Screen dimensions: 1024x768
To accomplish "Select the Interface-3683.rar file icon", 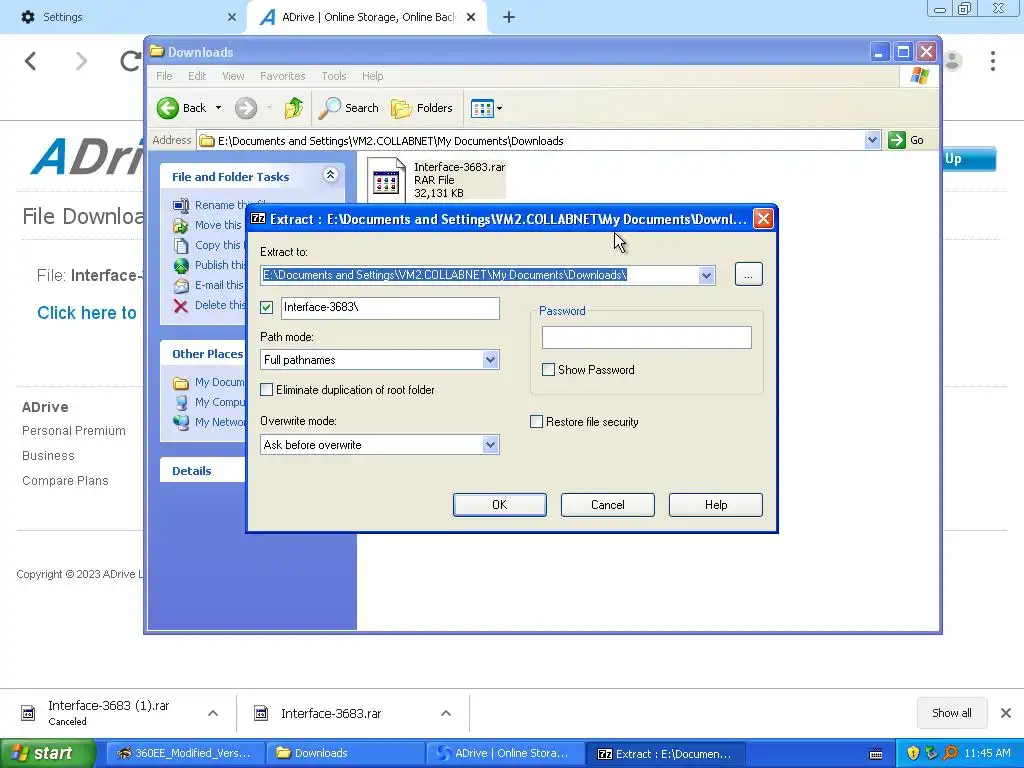I will coord(386,179).
